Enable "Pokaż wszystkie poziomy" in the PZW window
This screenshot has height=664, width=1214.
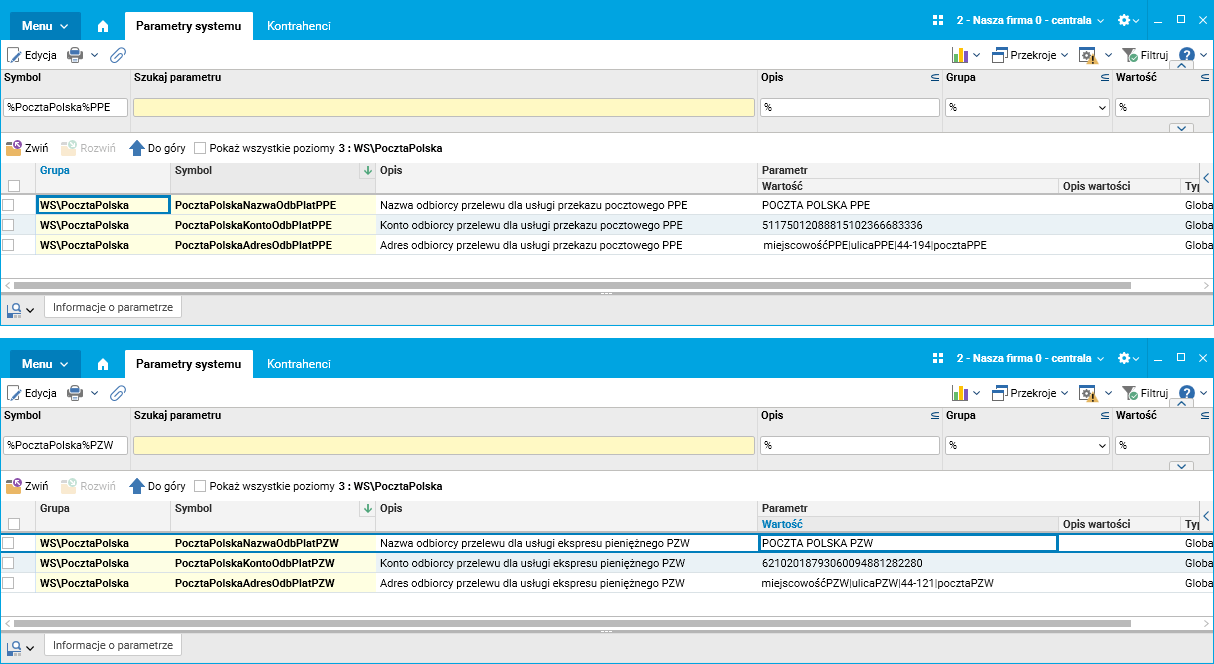[x=200, y=486]
